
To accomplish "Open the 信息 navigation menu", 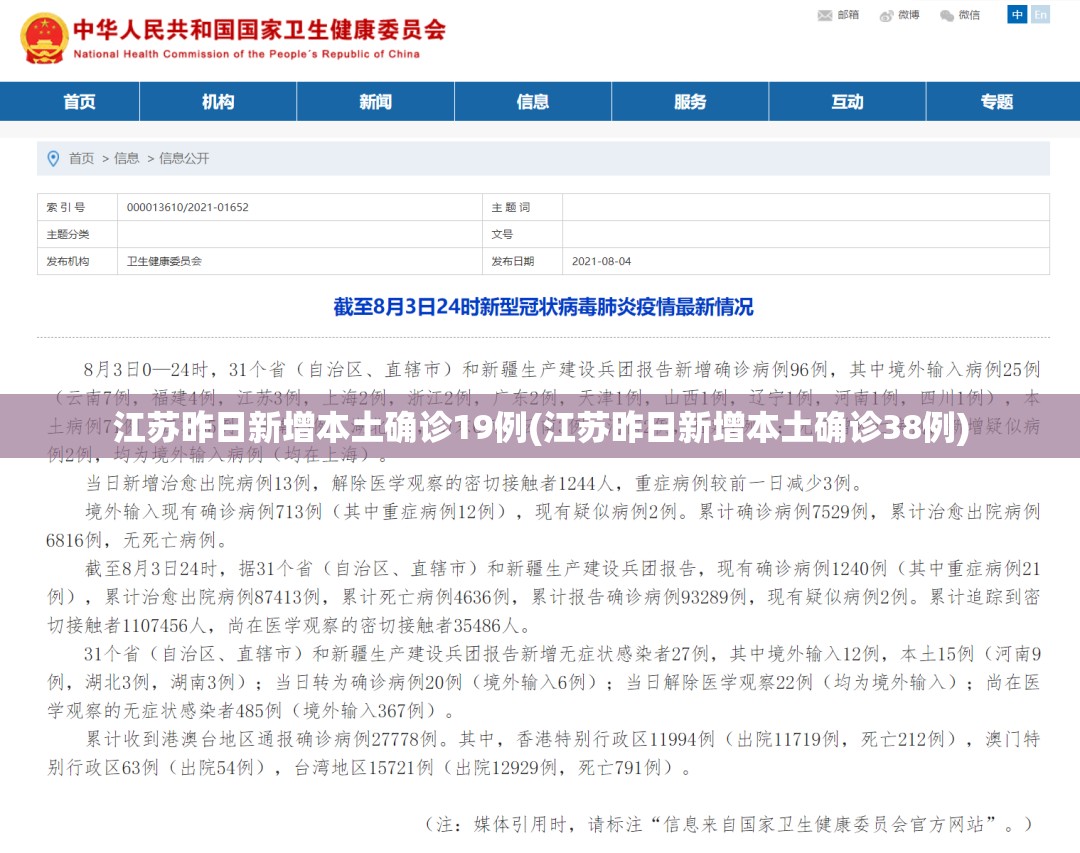I will [x=532, y=102].
